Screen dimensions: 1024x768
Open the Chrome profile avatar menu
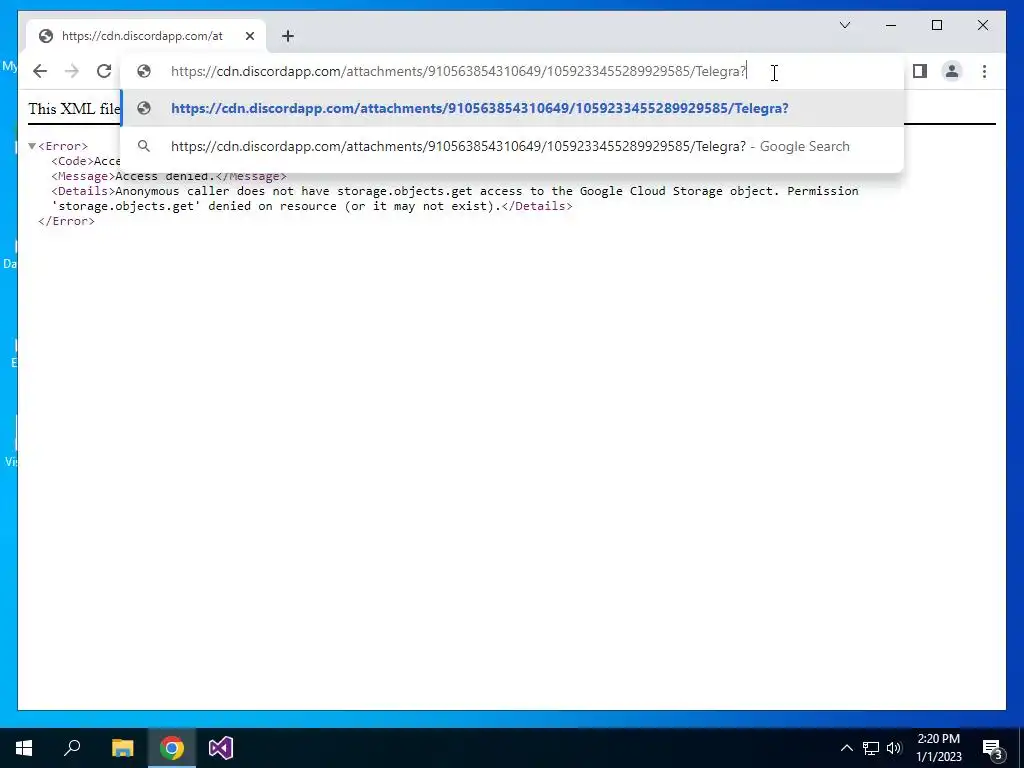(952, 71)
